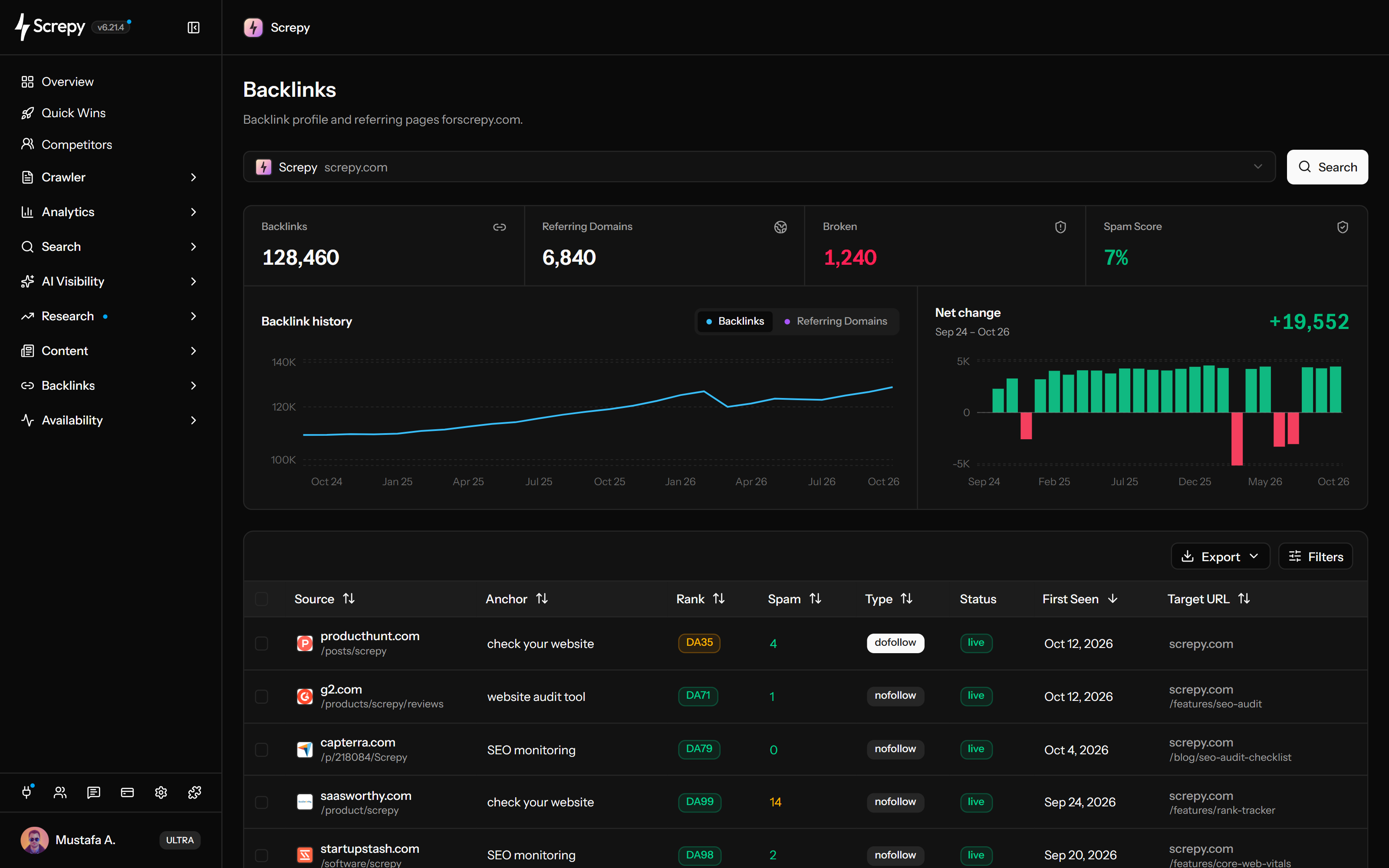Open extensions via the puzzle piece icon
The height and width of the screenshot is (868, 1389).
194,792
